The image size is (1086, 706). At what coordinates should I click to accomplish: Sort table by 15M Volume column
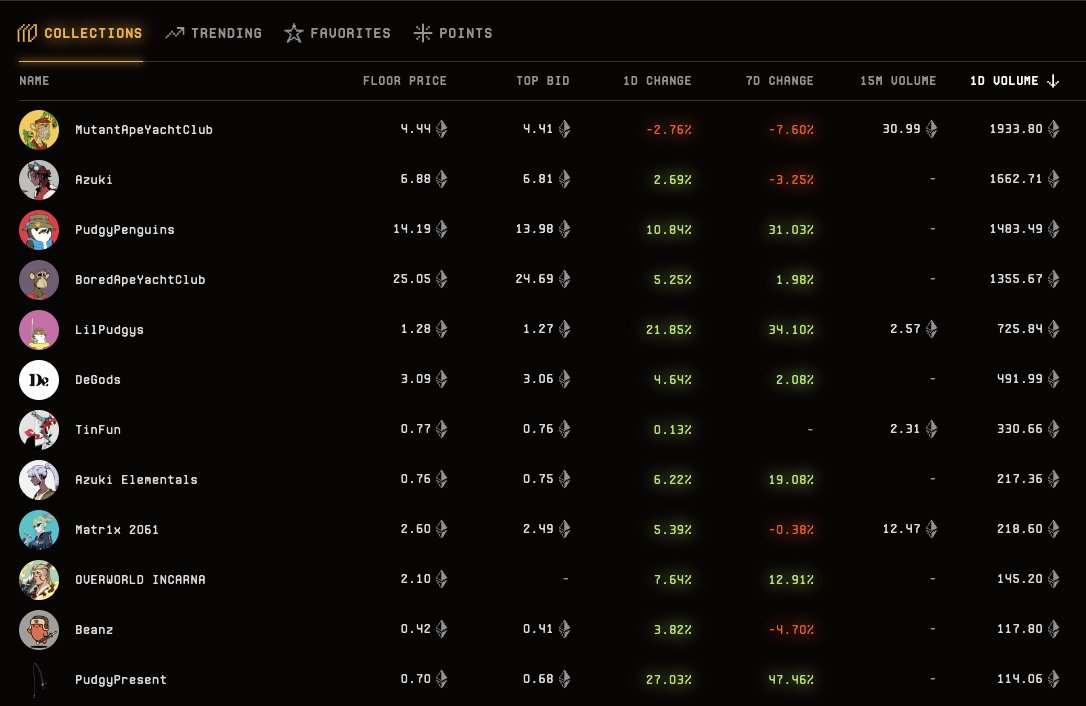[898, 81]
